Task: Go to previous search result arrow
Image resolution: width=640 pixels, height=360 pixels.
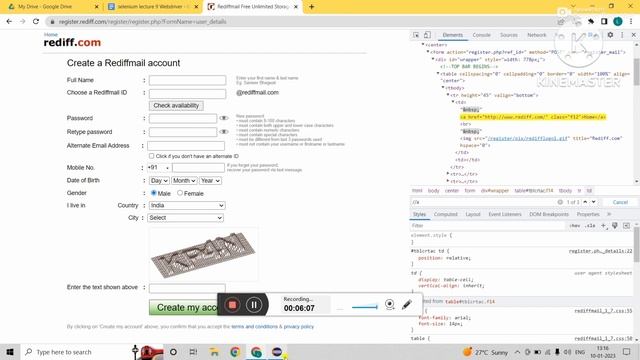Action: coord(585,202)
